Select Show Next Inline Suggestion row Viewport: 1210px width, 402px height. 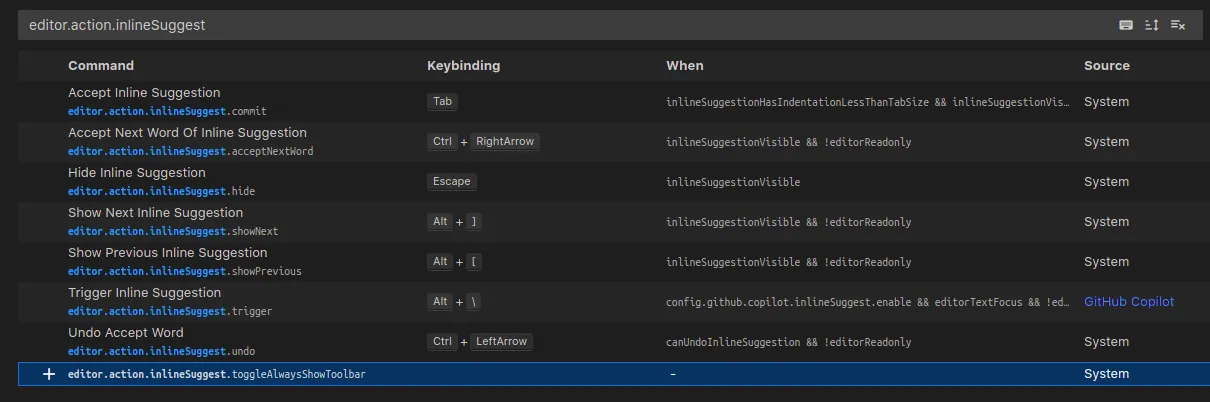point(155,213)
